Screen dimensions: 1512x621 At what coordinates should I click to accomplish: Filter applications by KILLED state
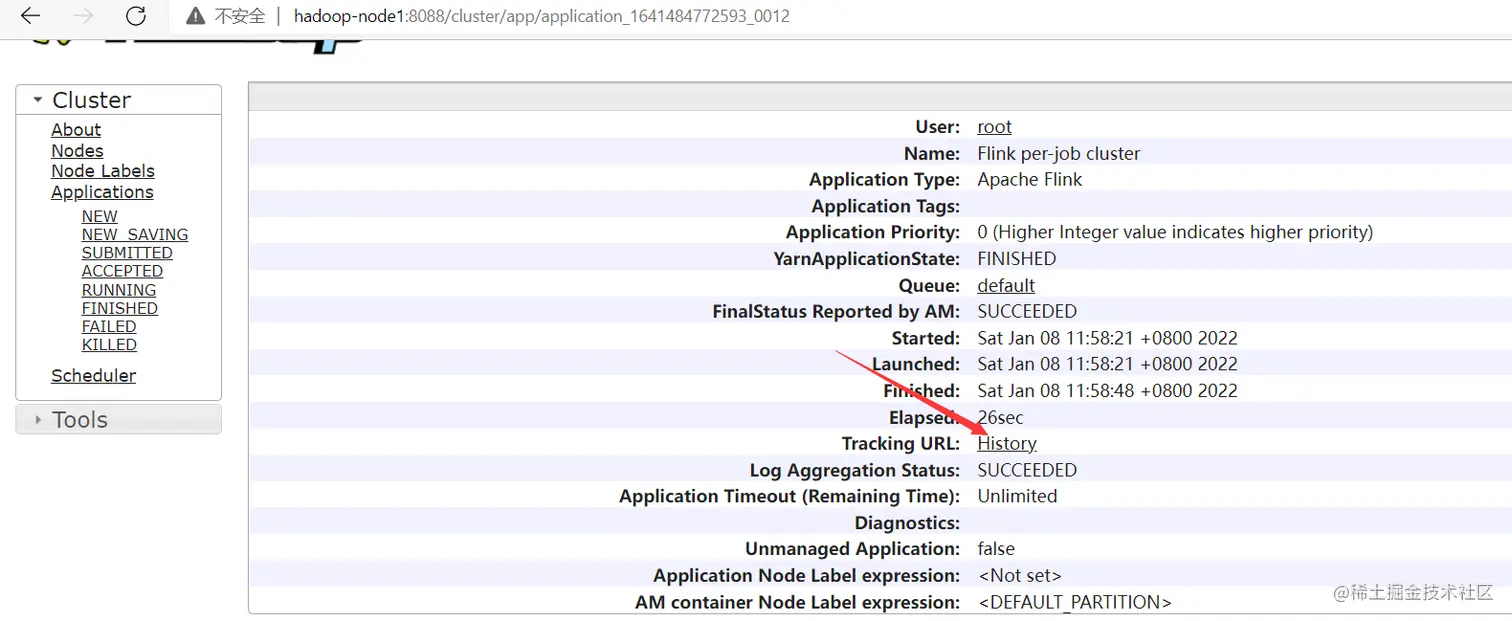point(109,345)
